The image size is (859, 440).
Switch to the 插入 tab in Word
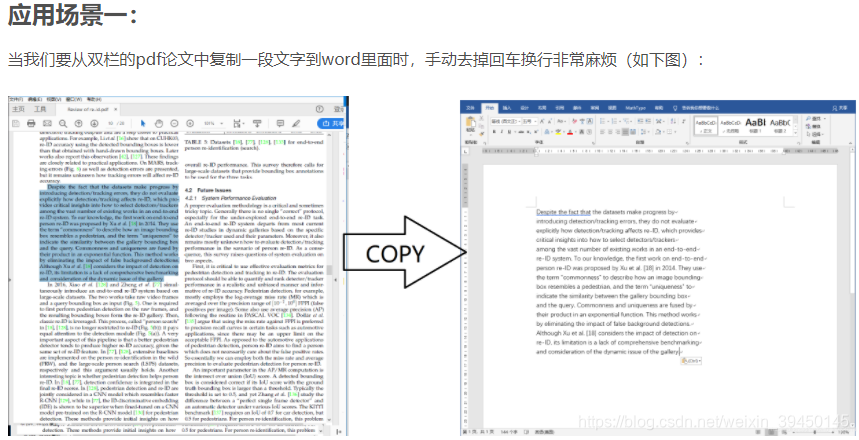click(507, 108)
